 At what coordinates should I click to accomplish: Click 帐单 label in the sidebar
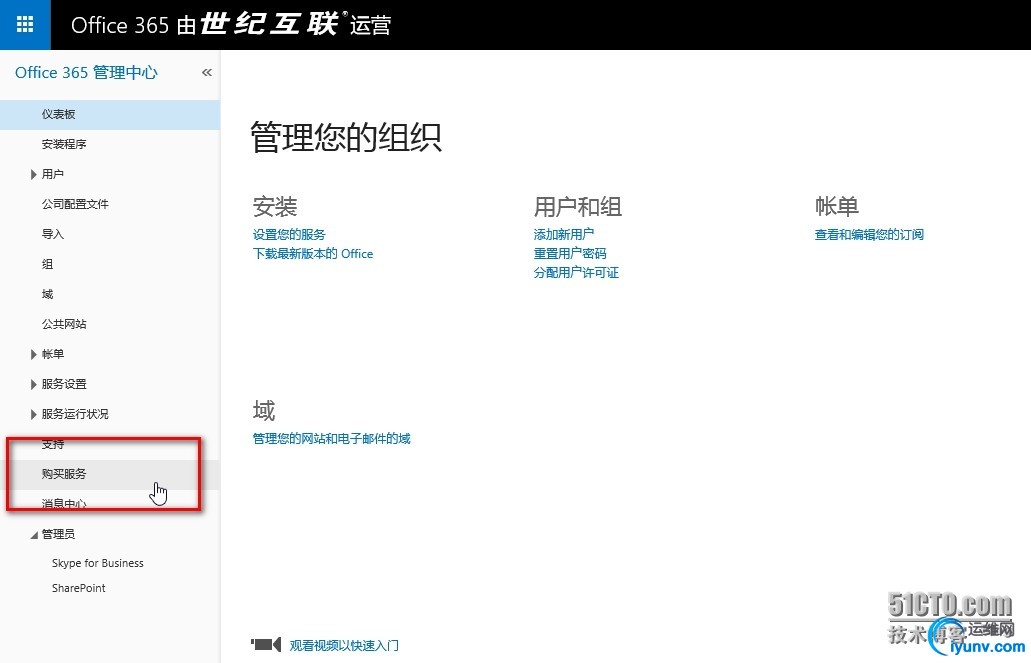(x=53, y=355)
